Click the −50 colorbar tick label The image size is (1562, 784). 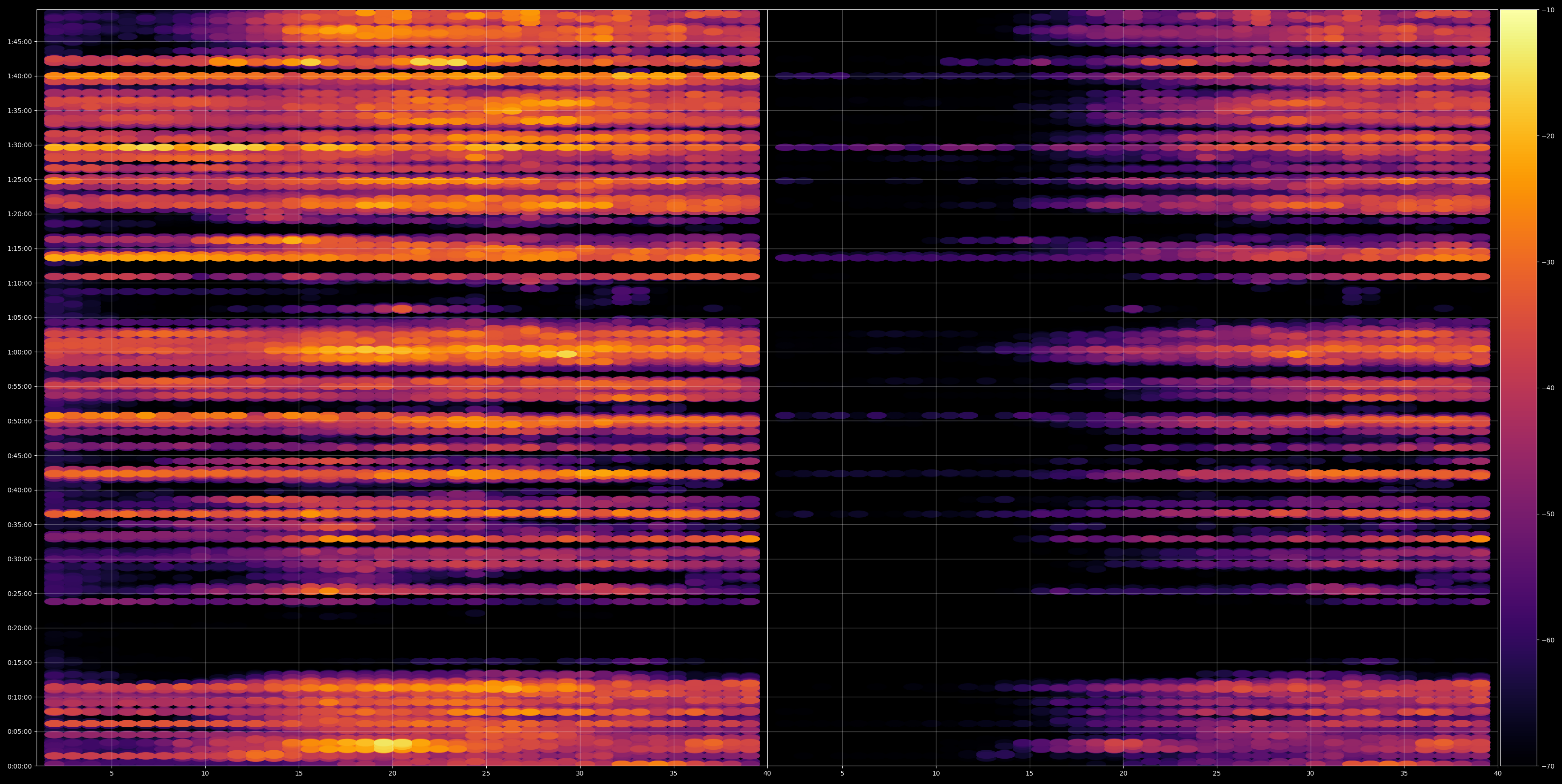pyautogui.click(x=1548, y=514)
